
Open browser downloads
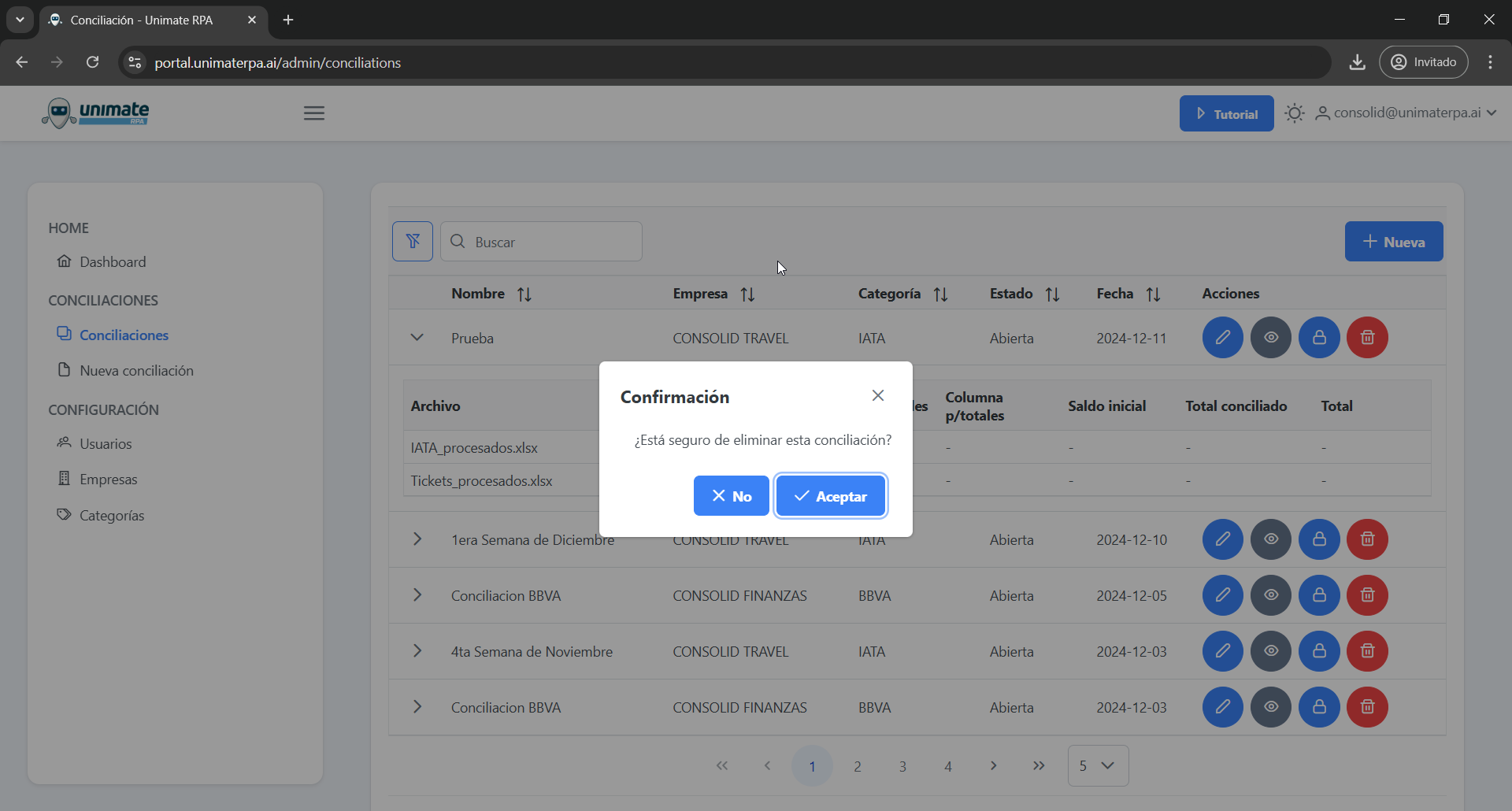click(1357, 62)
